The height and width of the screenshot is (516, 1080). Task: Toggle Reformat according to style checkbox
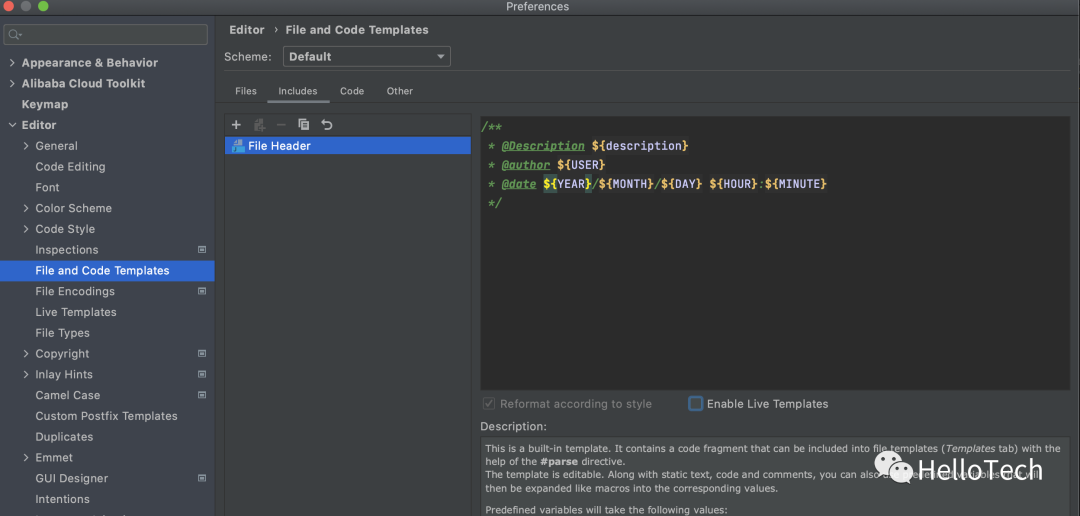pyautogui.click(x=489, y=404)
